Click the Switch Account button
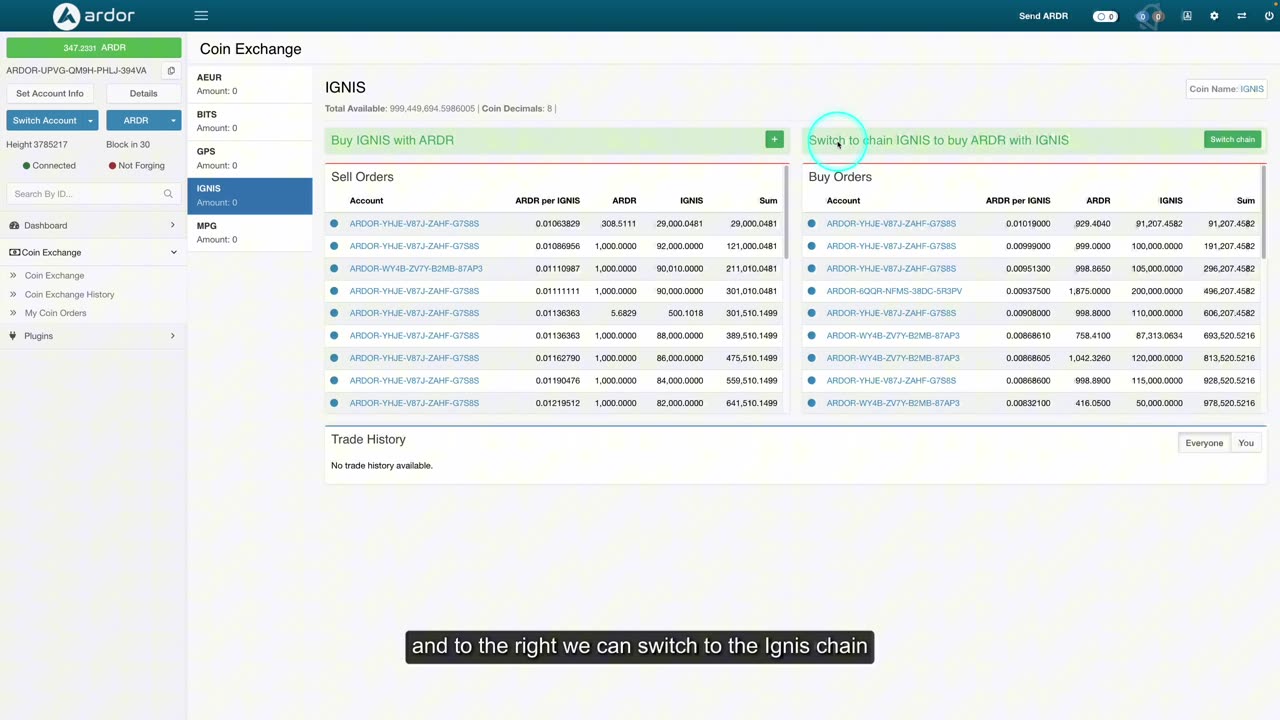The width and height of the screenshot is (1280, 720). [45, 121]
